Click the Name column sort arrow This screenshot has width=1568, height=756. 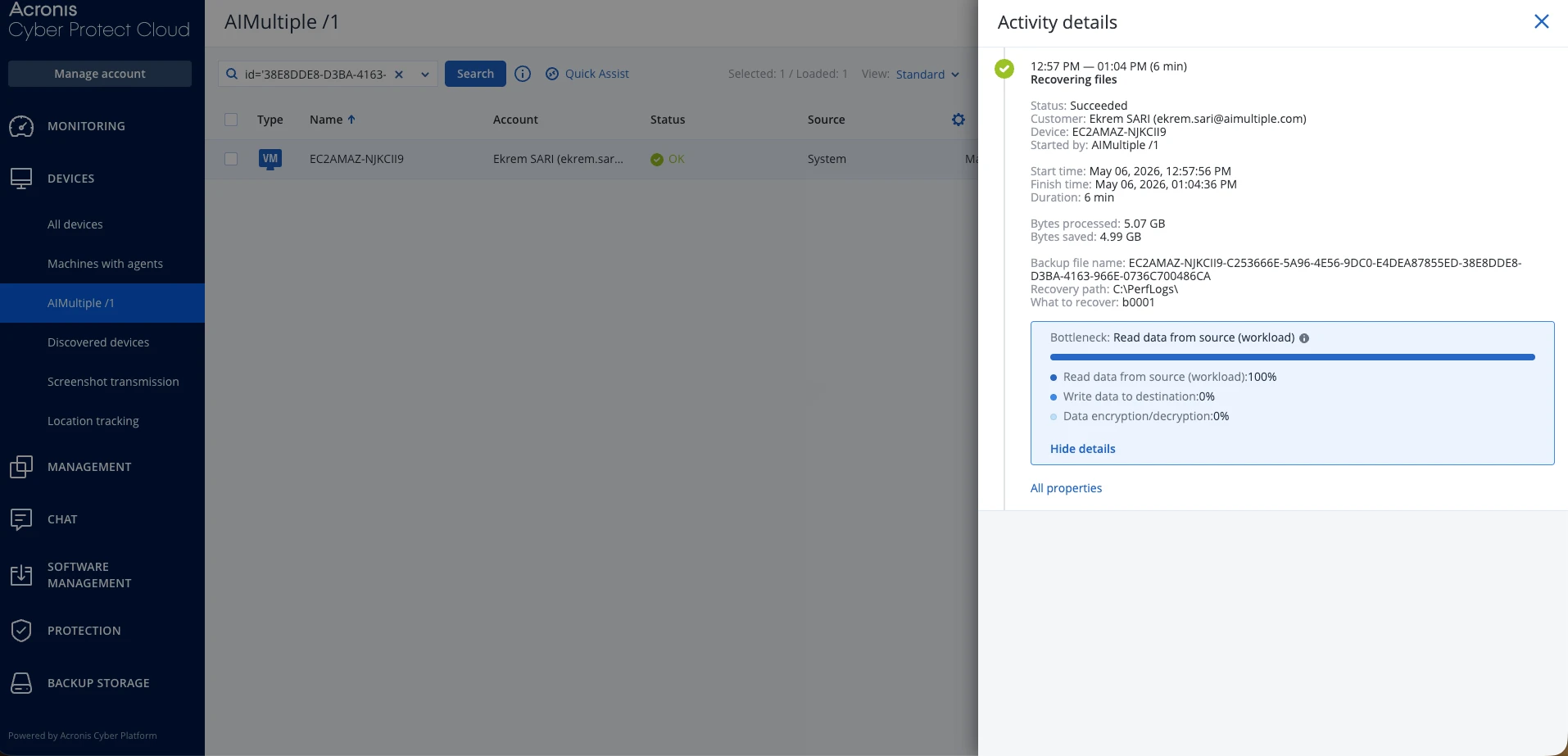click(351, 120)
